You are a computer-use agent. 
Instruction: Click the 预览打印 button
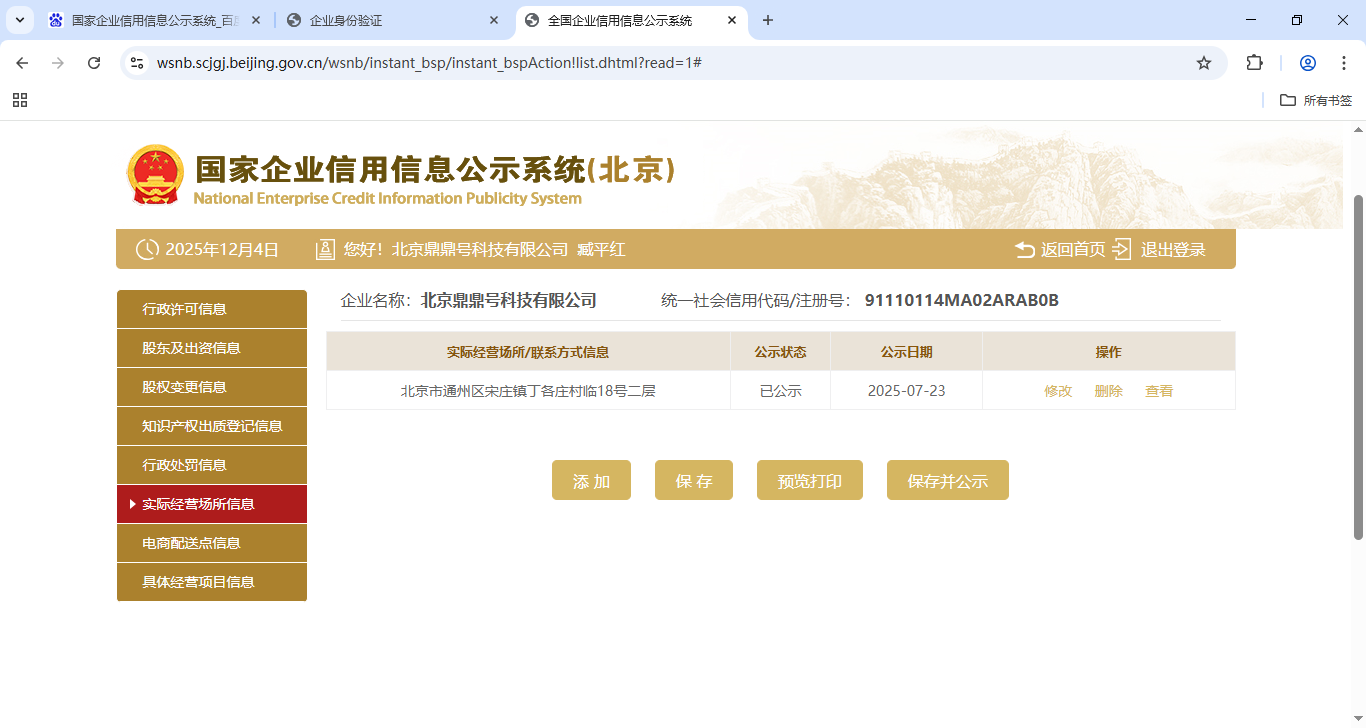[x=810, y=481]
